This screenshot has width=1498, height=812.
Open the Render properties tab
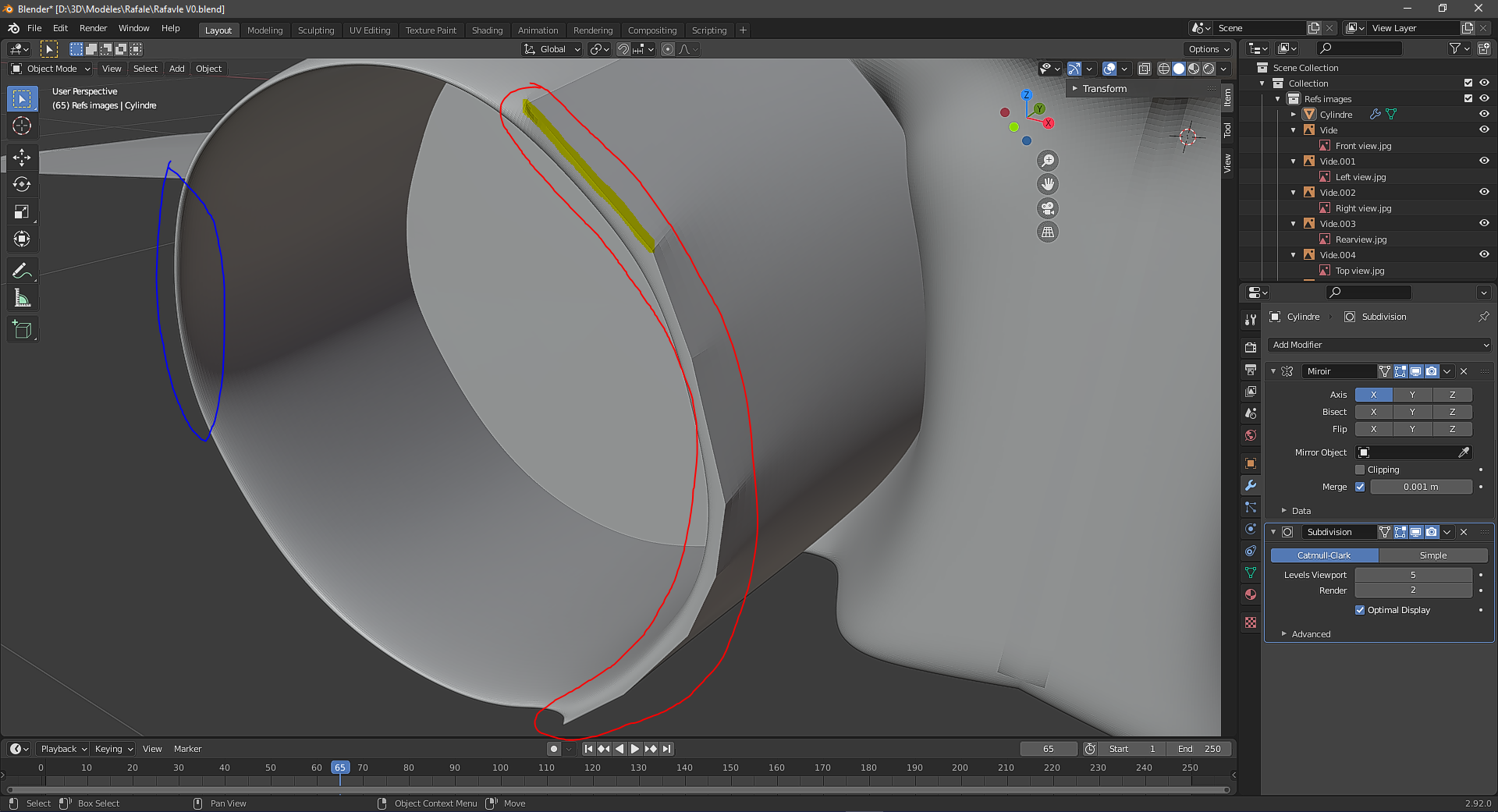pyautogui.click(x=1251, y=347)
